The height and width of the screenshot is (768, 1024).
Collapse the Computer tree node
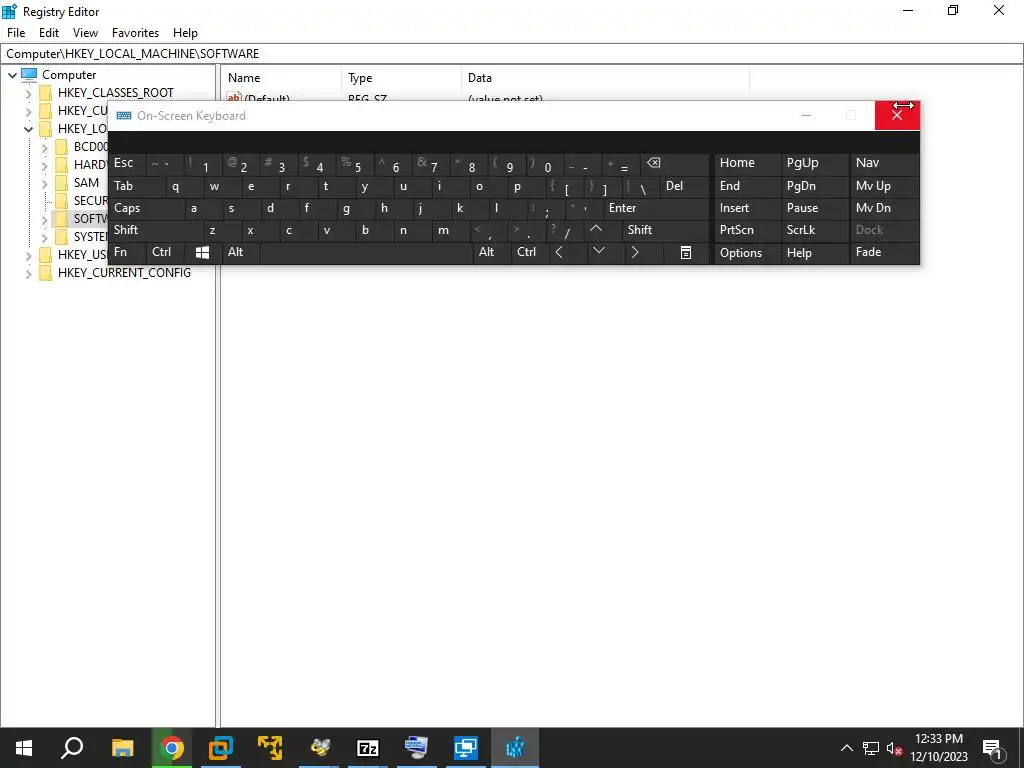[x=12, y=75]
